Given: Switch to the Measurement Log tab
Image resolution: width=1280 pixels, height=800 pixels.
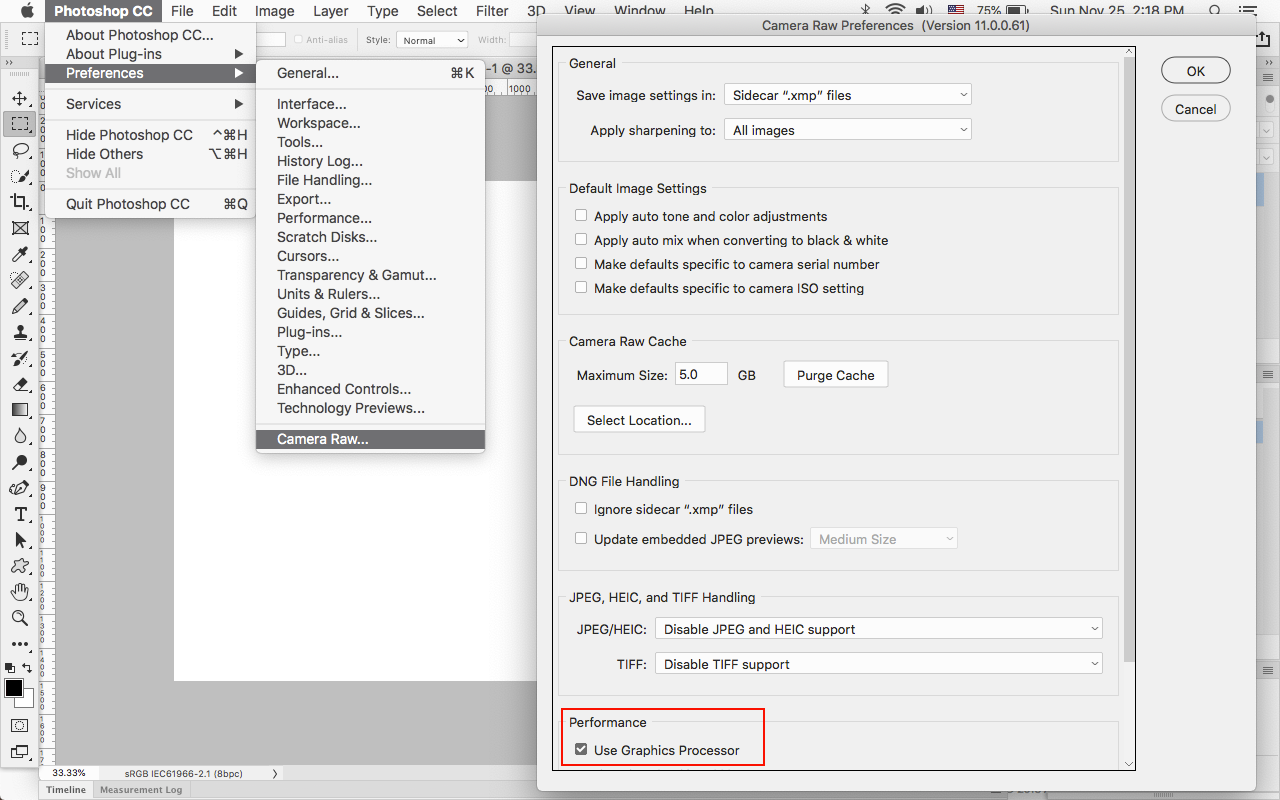Looking at the screenshot, I should pos(140,790).
